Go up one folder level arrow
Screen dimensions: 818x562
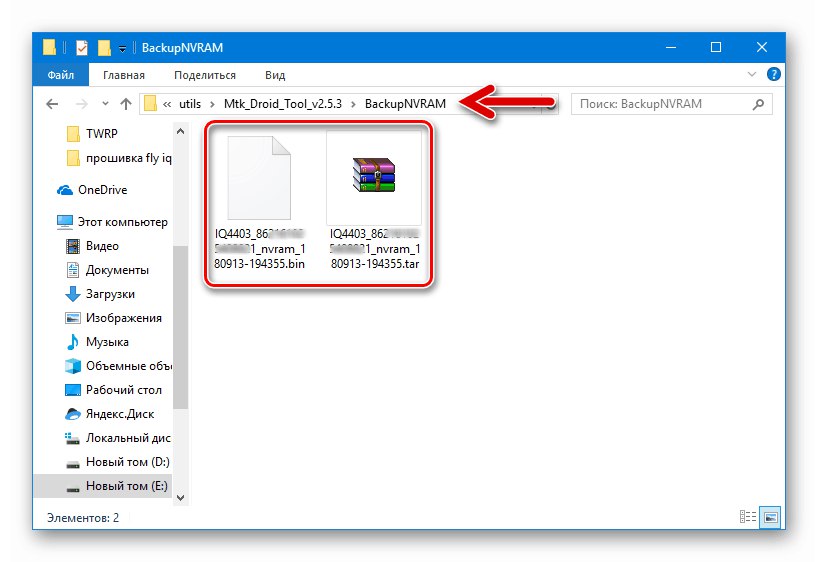coord(126,104)
